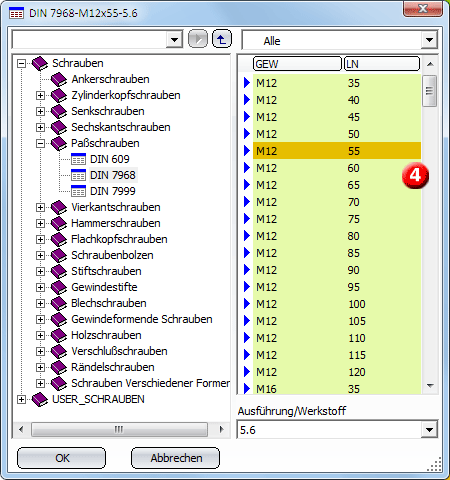
Task: Click the Hammerschrauben book icon
Action: pos(59,223)
